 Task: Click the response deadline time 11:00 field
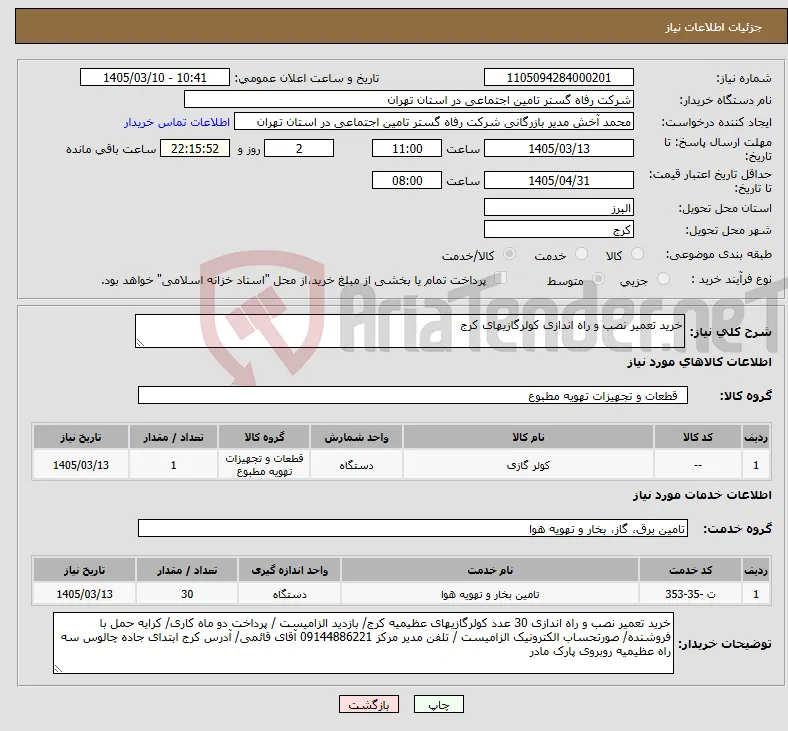407,149
